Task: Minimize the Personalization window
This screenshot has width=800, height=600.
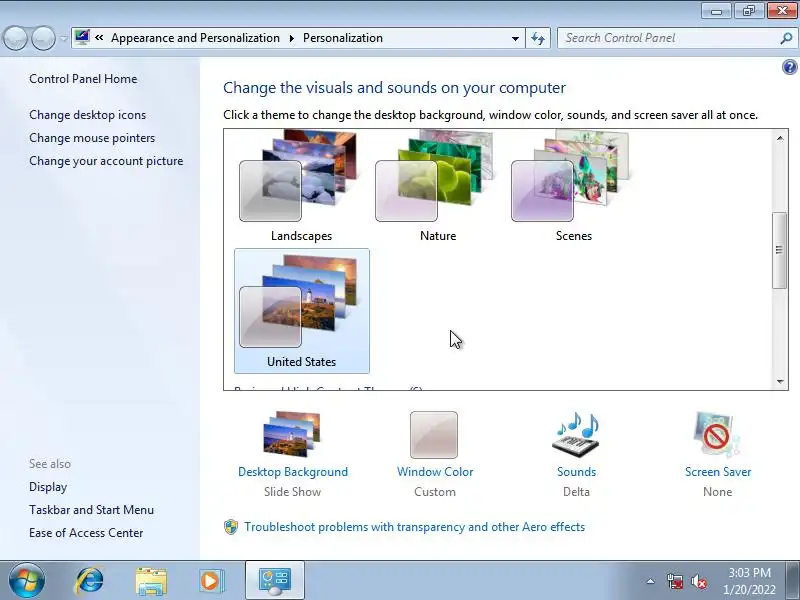Action: (717, 11)
